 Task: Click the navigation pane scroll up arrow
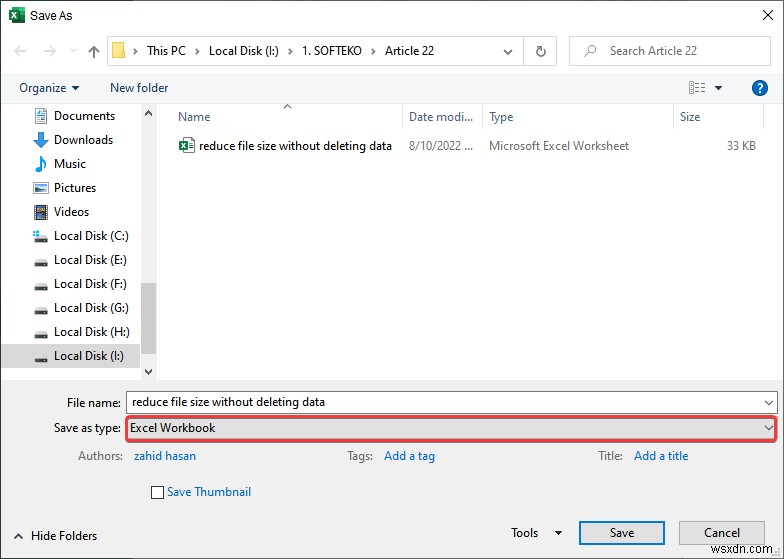[148, 113]
